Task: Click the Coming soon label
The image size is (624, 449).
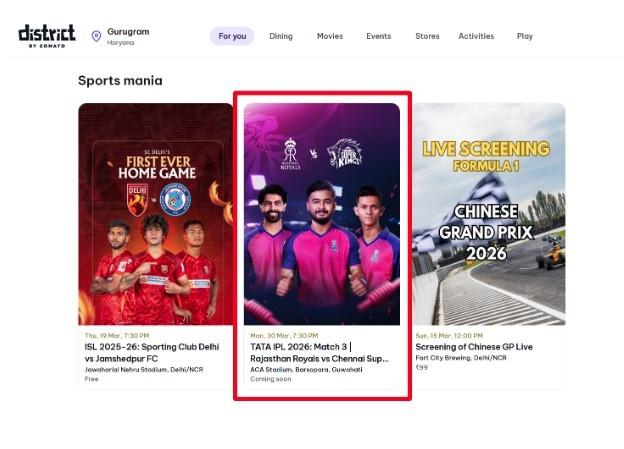Action: click(271, 379)
